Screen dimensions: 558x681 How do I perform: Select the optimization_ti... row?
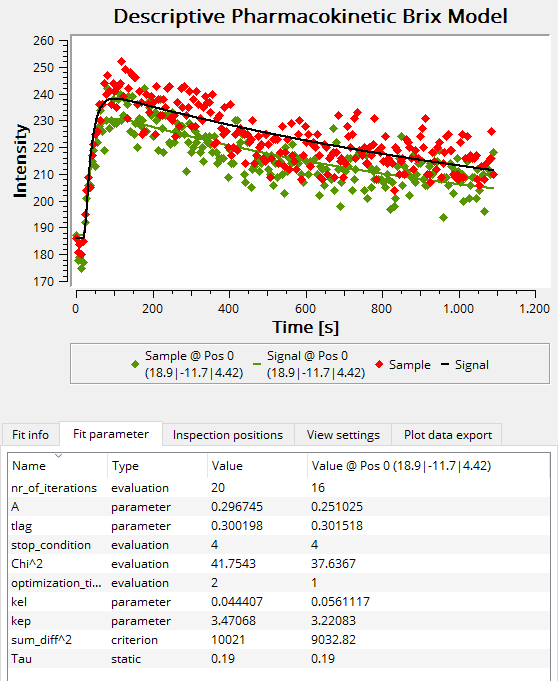pyautogui.click(x=279, y=583)
